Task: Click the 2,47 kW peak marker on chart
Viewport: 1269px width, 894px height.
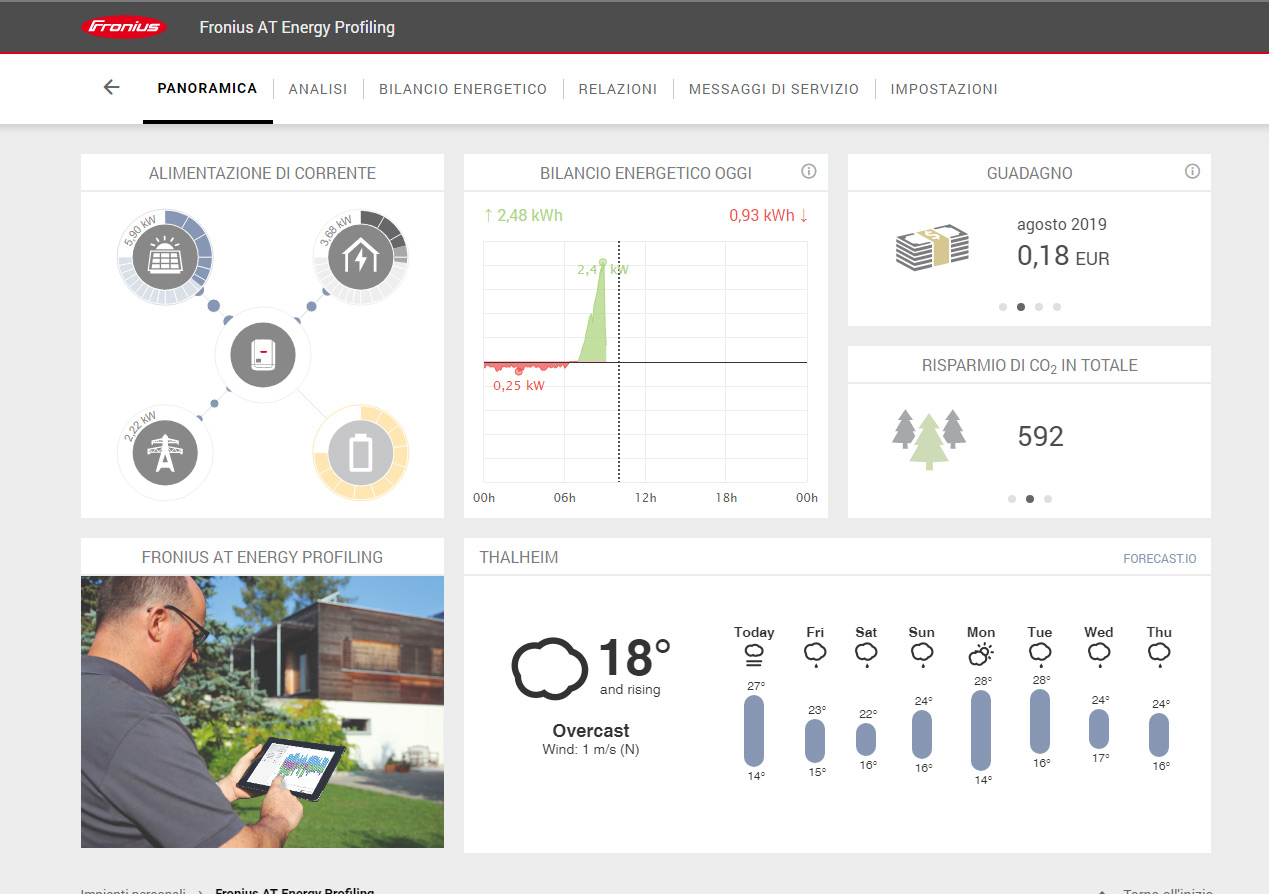Action: coord(603,263)
